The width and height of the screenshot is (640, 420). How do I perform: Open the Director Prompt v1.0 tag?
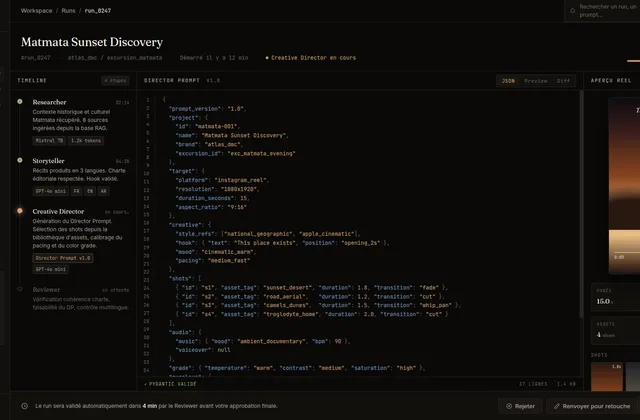[x=63, y=258]
